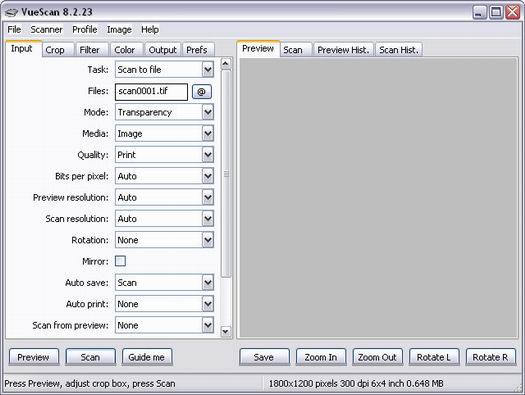525x395 pixels.
Task: Minimize the VueScan window
Action: point(479,12)
